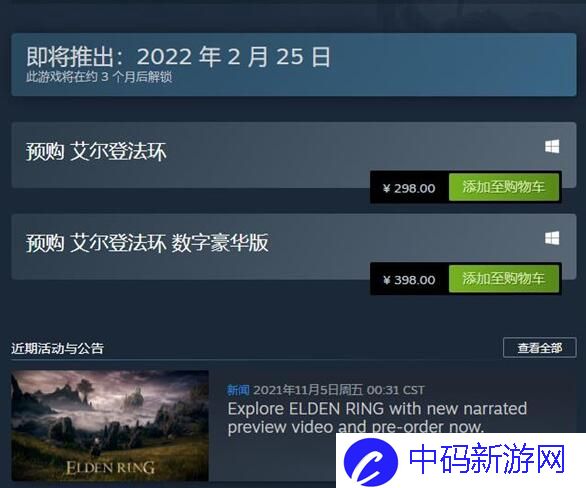Add 数字豪华版 ¥398.00 edition to cart
This screenshot has height=488, width=586.
click(504, 279)
